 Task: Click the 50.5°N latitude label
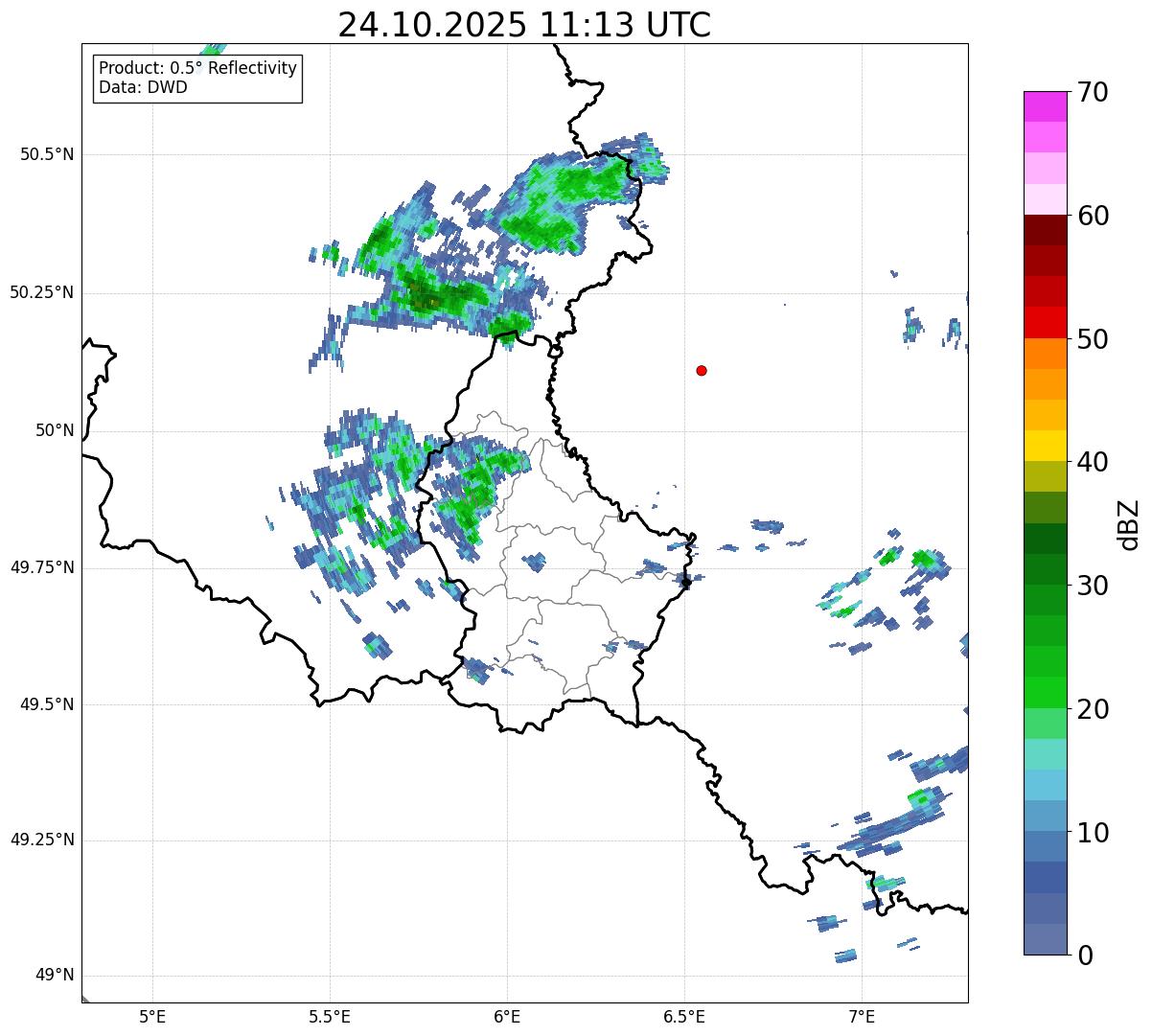pos(47,154)
